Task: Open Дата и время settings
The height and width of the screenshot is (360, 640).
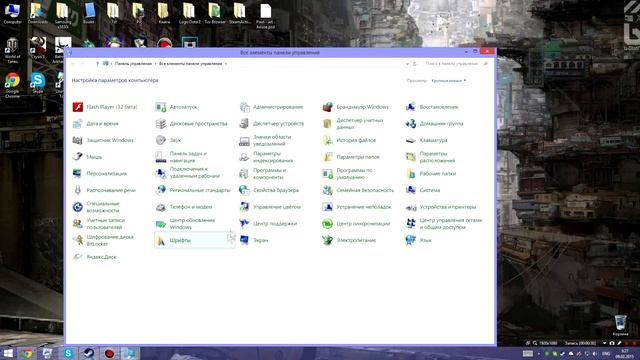Action: (x=96, y=124)
